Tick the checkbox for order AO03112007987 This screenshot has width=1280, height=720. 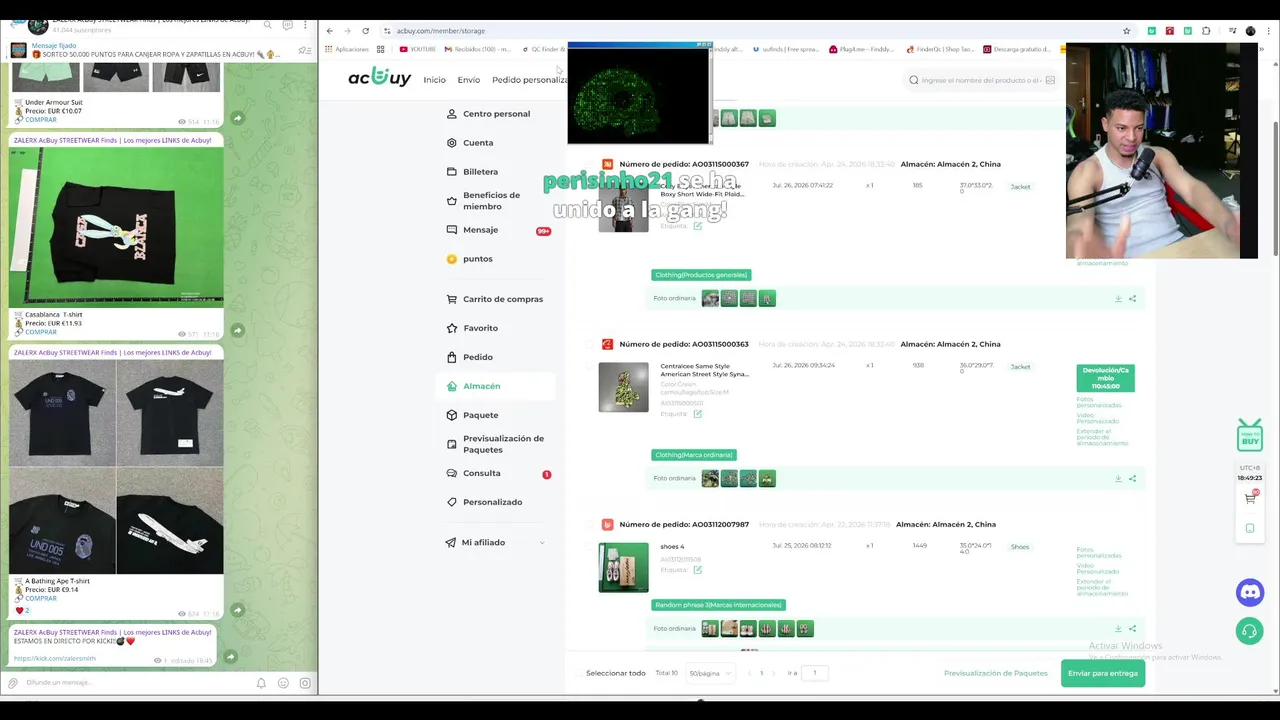pos(588,524)
